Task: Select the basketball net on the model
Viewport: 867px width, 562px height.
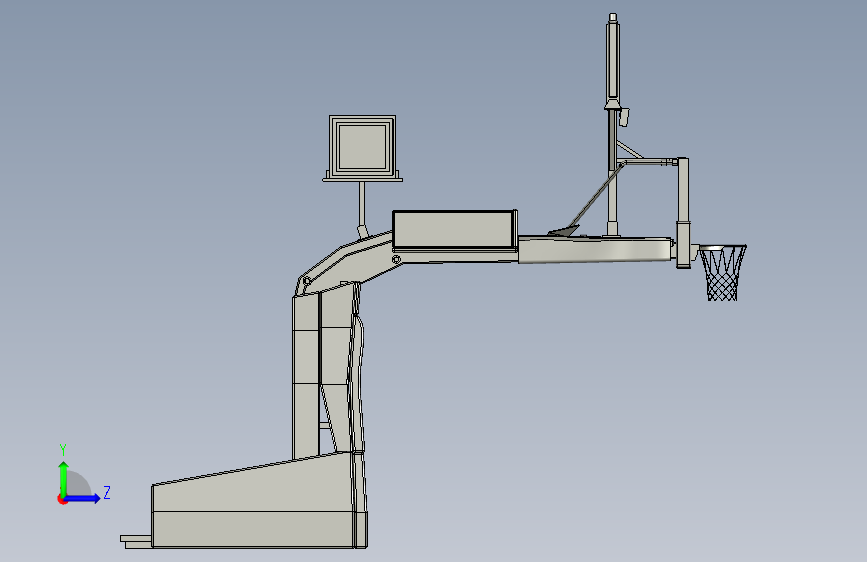Action: 723,274
